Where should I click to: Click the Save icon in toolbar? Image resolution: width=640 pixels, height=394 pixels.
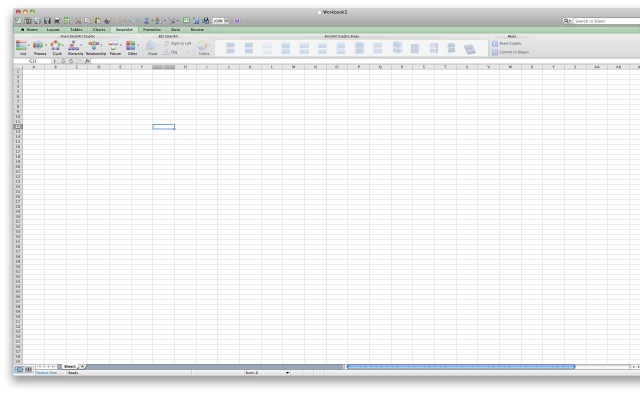(x=47, y=20)
